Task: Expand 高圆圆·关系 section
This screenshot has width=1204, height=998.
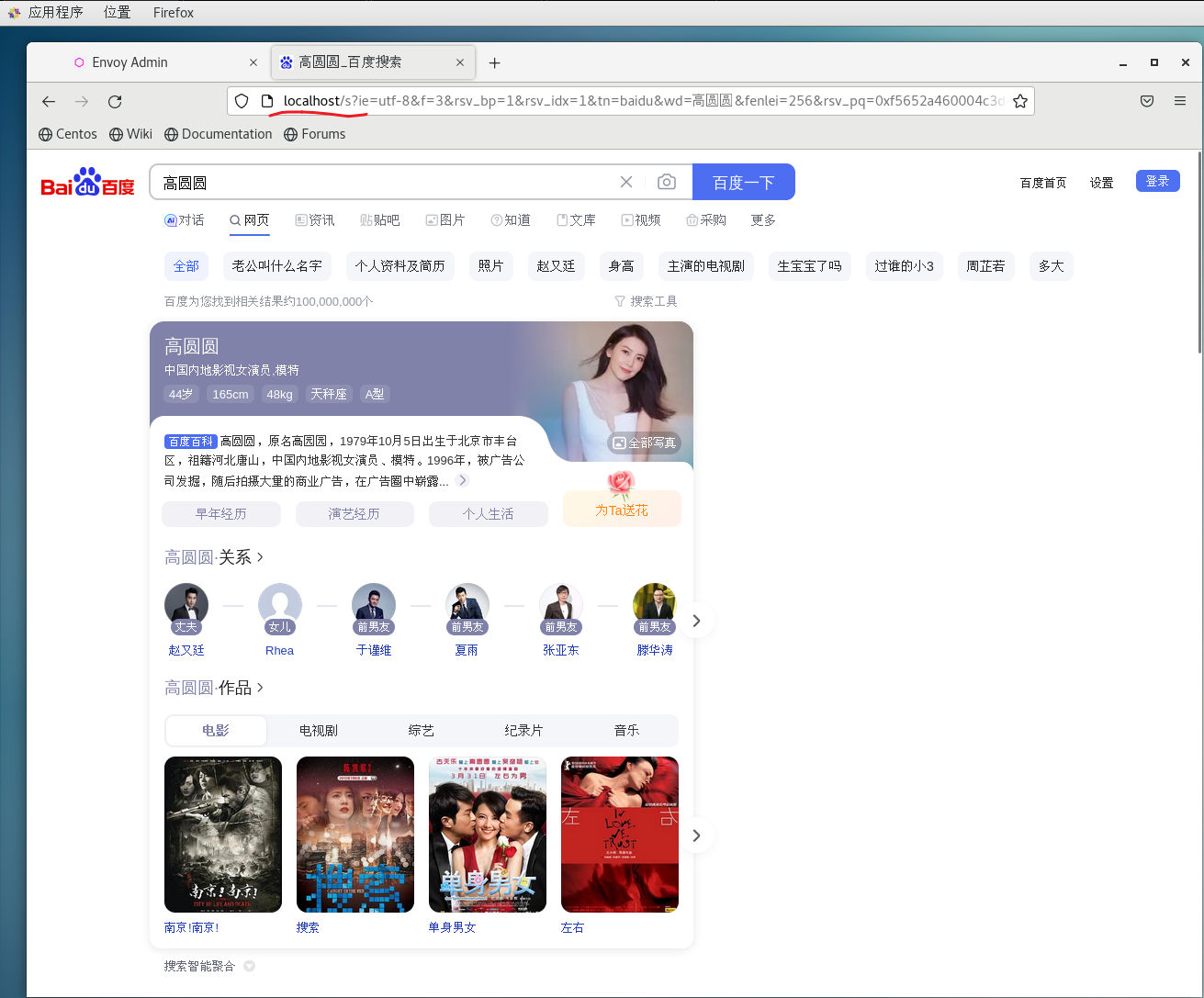Action: point(214,557)
